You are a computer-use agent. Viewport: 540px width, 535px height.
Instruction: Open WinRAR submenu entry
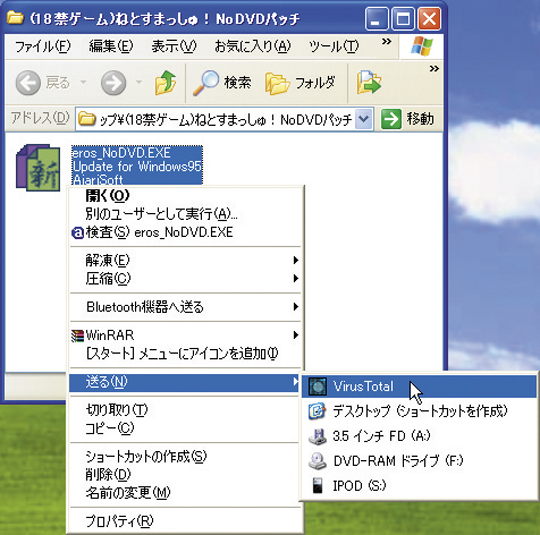185,335
